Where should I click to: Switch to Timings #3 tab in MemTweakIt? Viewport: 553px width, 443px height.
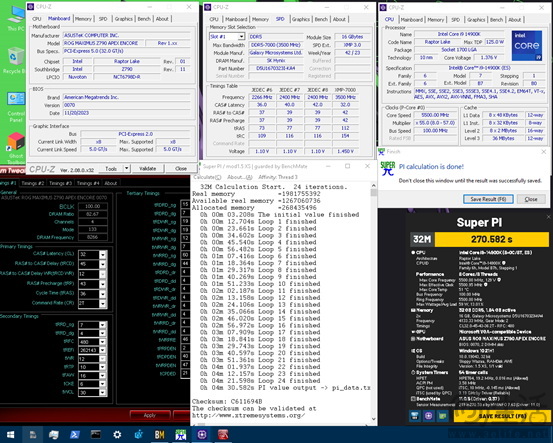[x=60, y=183]
